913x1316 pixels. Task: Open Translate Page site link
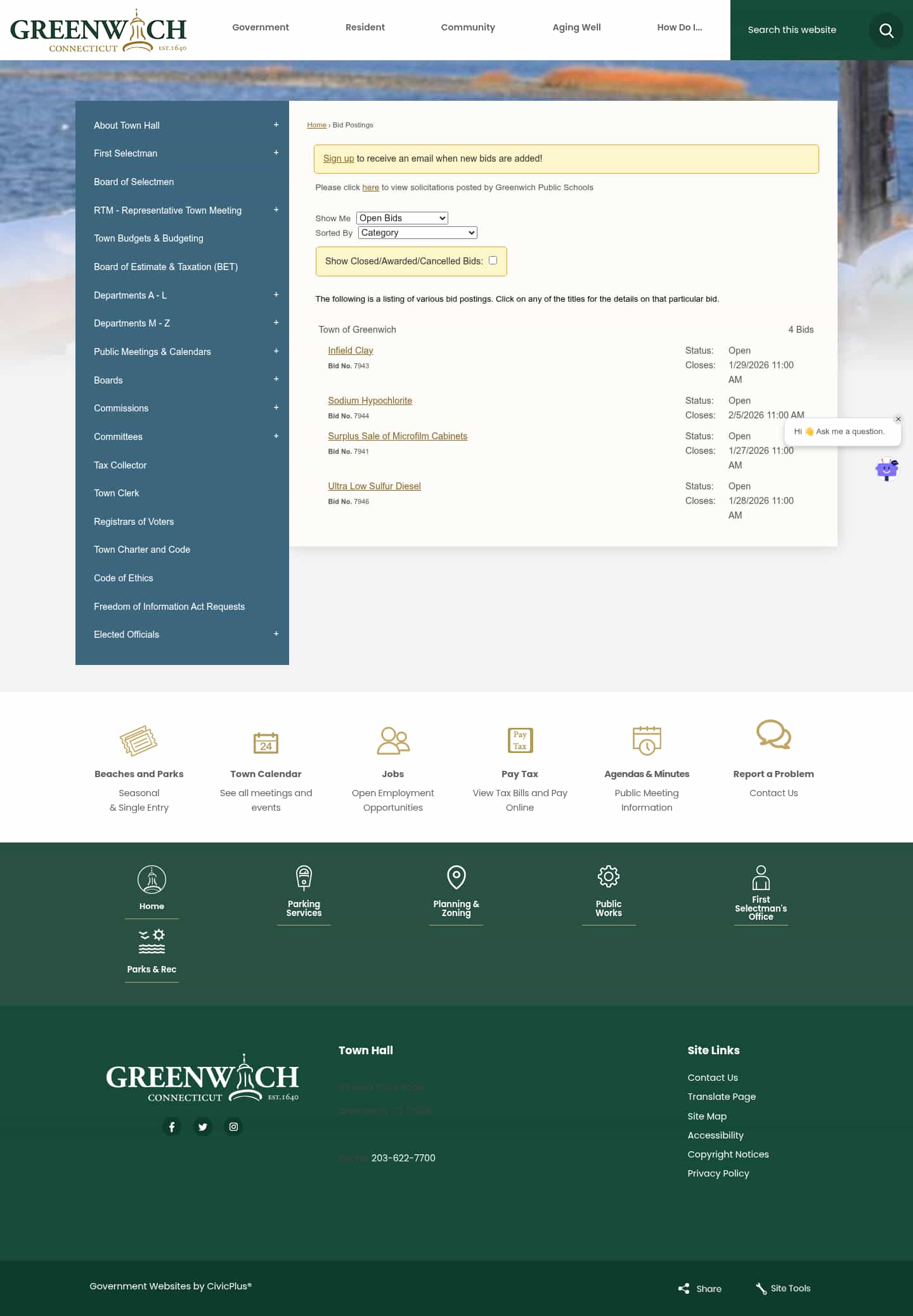pyautogui.click(x=722, y=1097)
